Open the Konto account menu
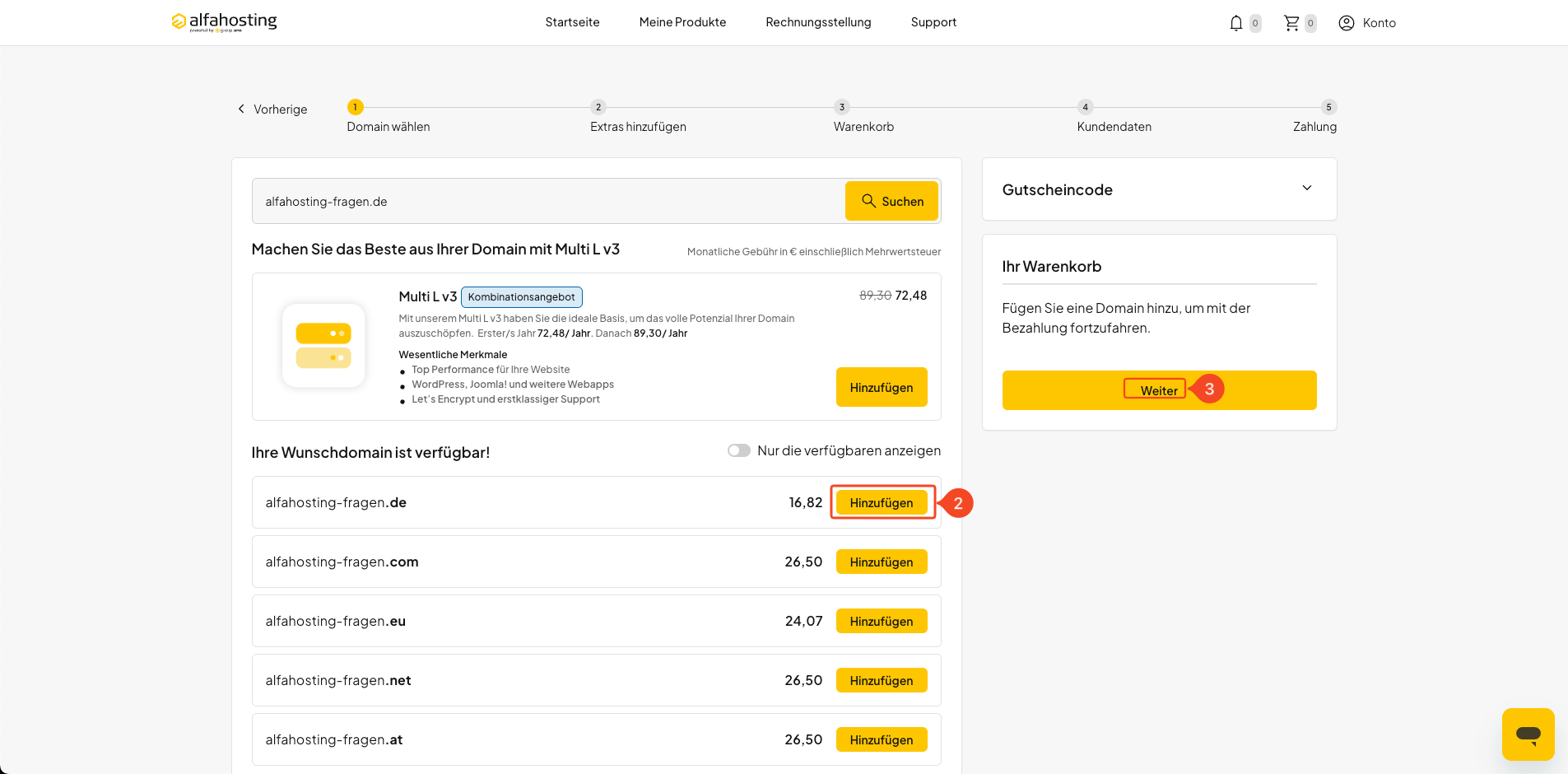Viewport: 1568px width, 774px height. pos(1367,23)
